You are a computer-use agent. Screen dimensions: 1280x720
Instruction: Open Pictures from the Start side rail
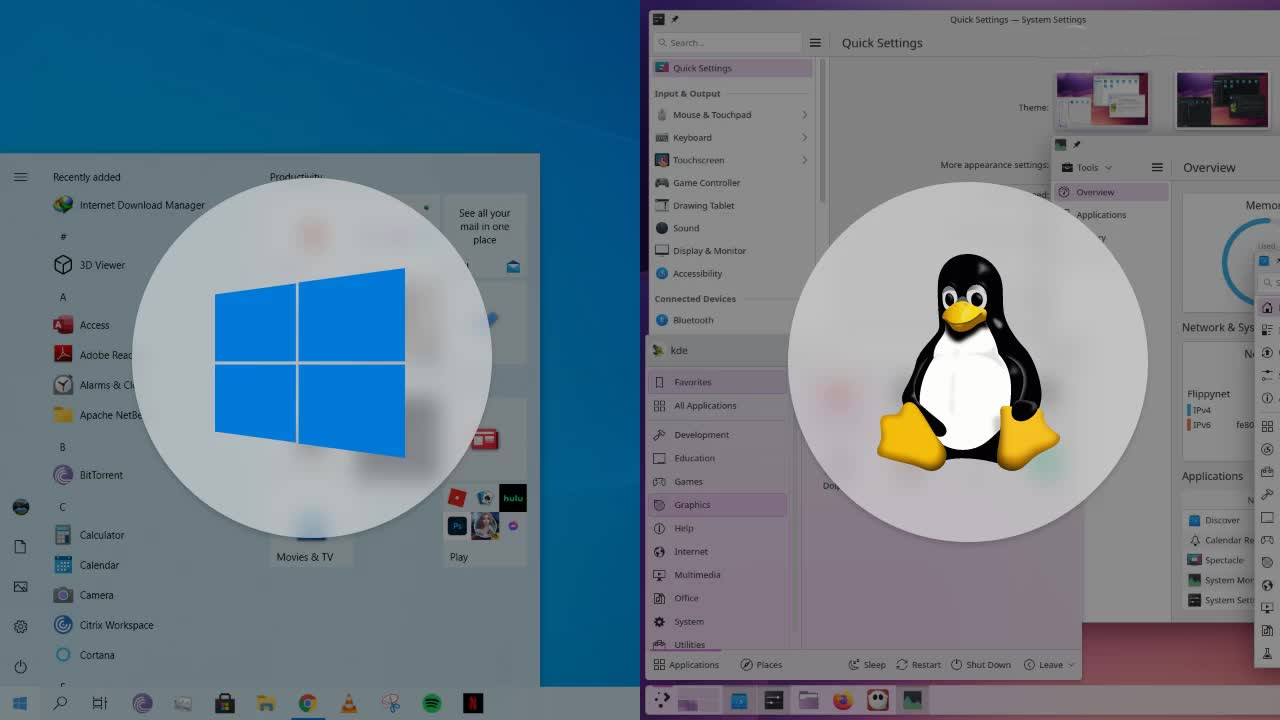coord(20,587)
